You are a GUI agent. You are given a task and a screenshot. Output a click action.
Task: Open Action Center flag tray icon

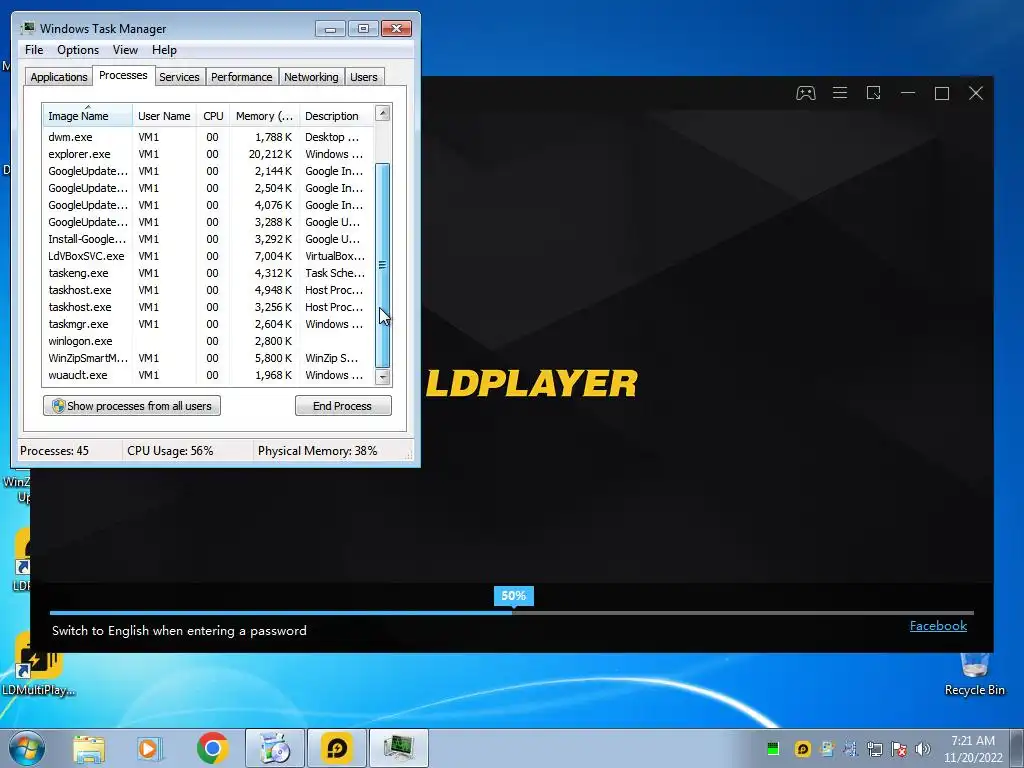coord(899,748)
